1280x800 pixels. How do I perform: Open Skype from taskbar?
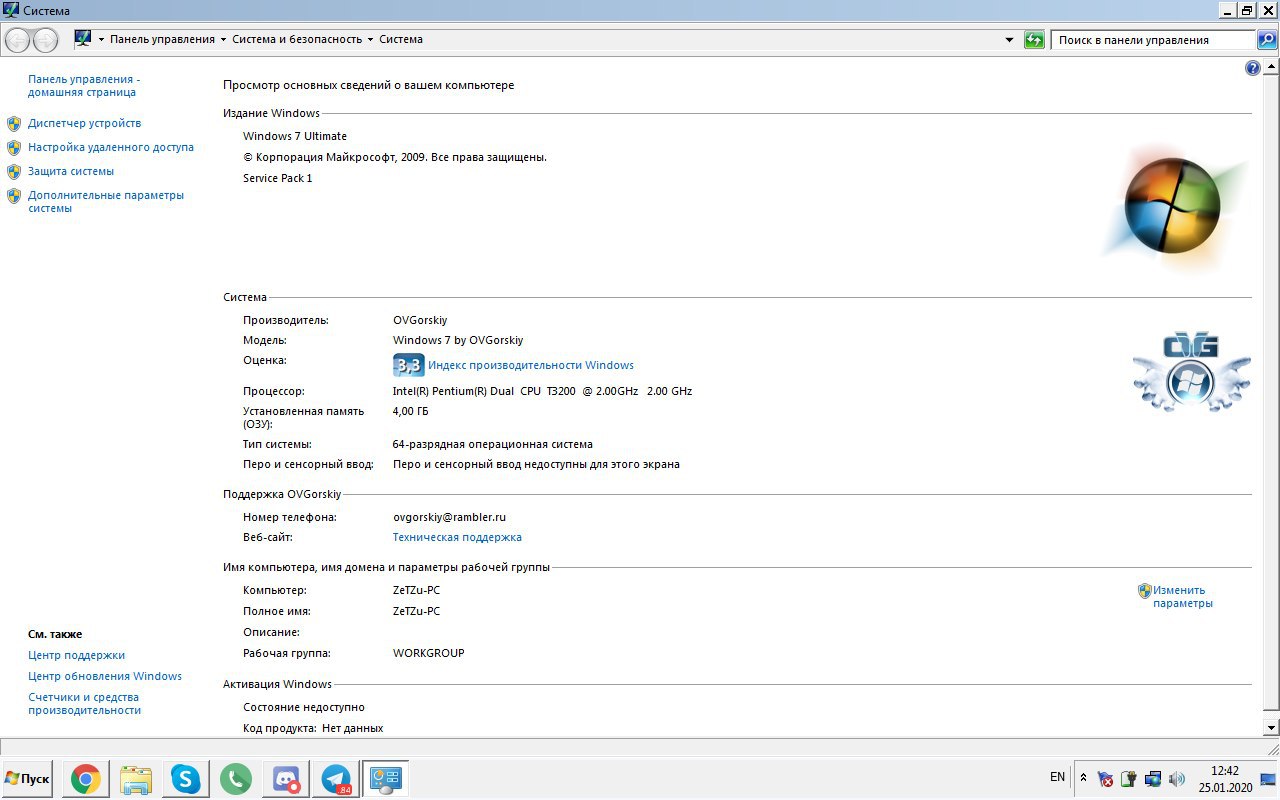[185, 779]
